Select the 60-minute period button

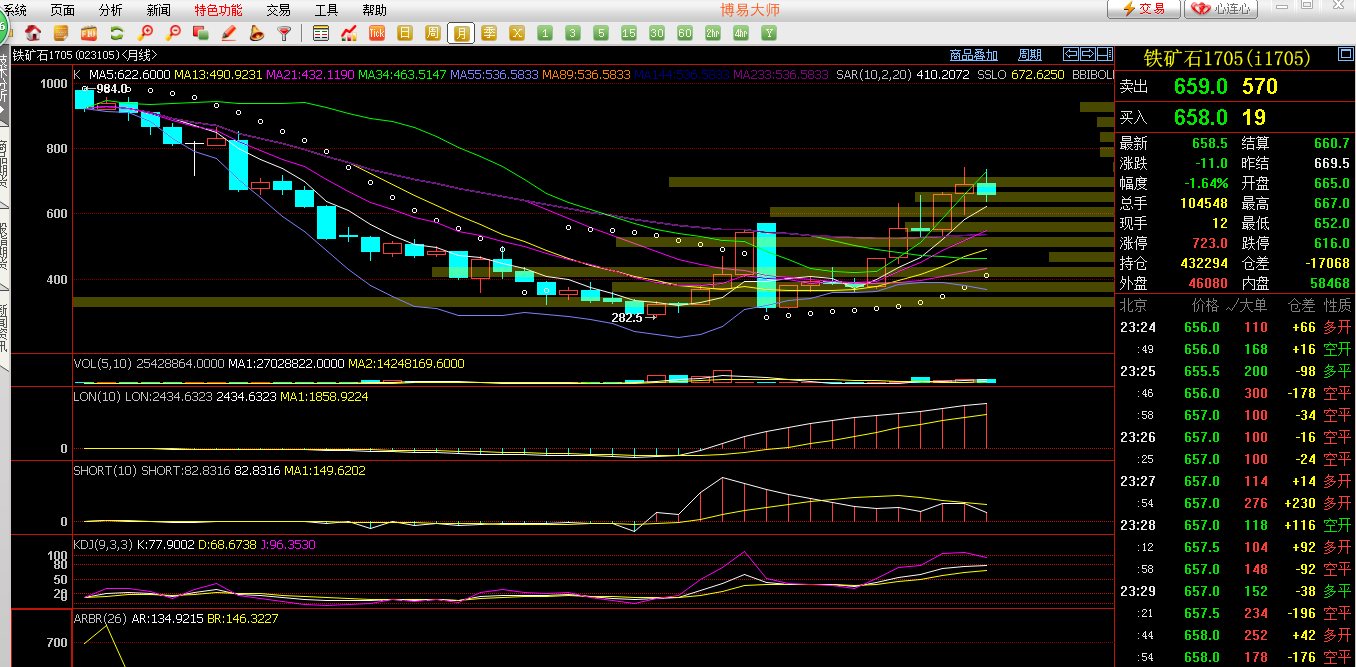(685, 33)
